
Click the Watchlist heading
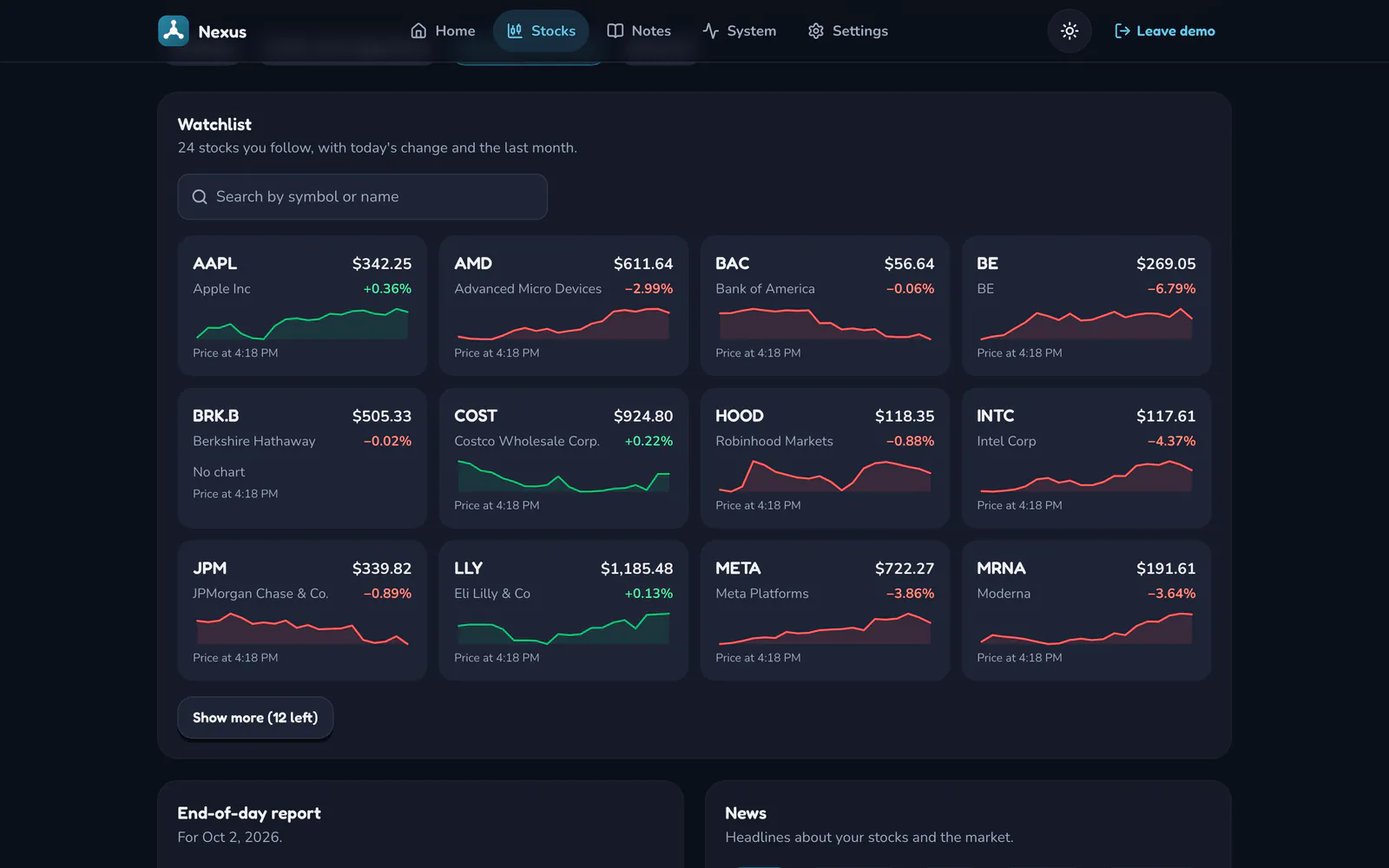214,125
